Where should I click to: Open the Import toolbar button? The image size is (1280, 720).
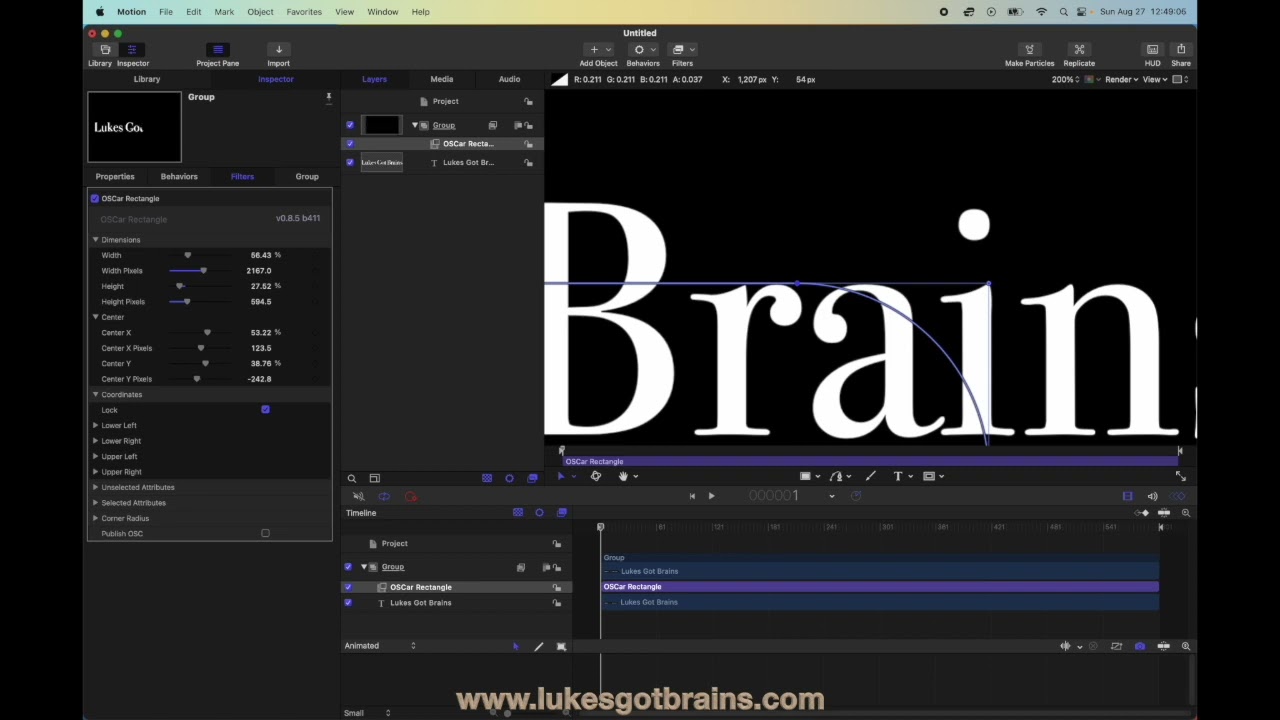278,50
